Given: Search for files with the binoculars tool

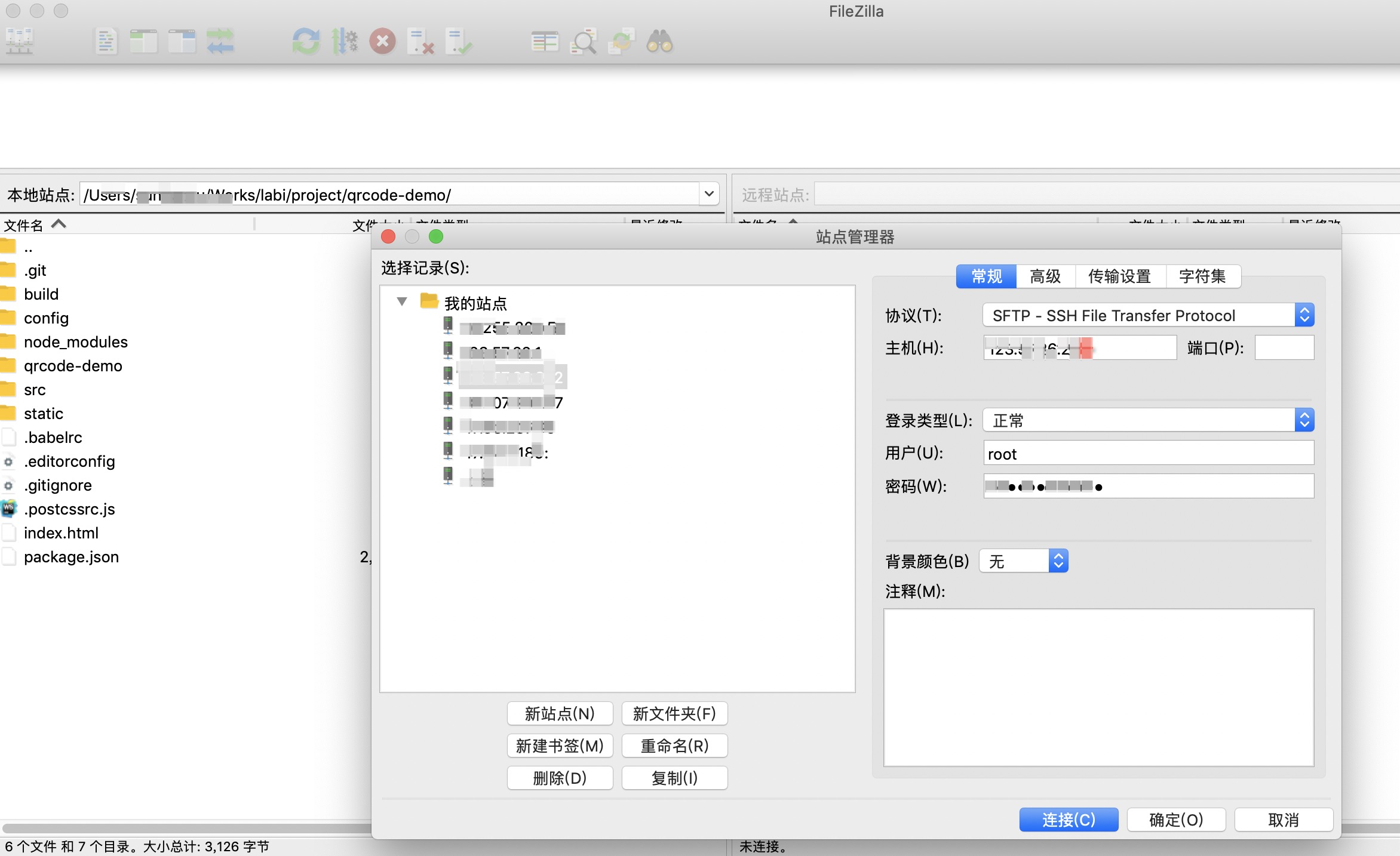Looking at the screenshot, I should 659,42.
